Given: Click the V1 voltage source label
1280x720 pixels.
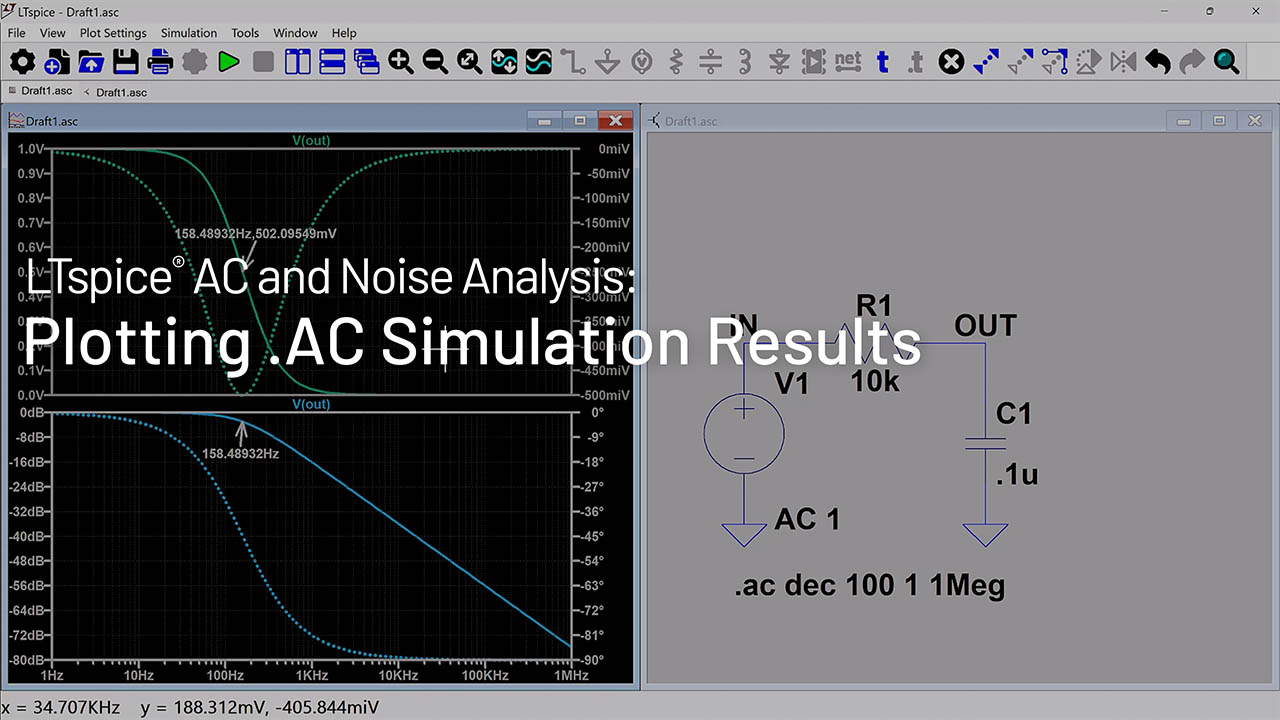Looking at the screenshot, I should (792, 383).
